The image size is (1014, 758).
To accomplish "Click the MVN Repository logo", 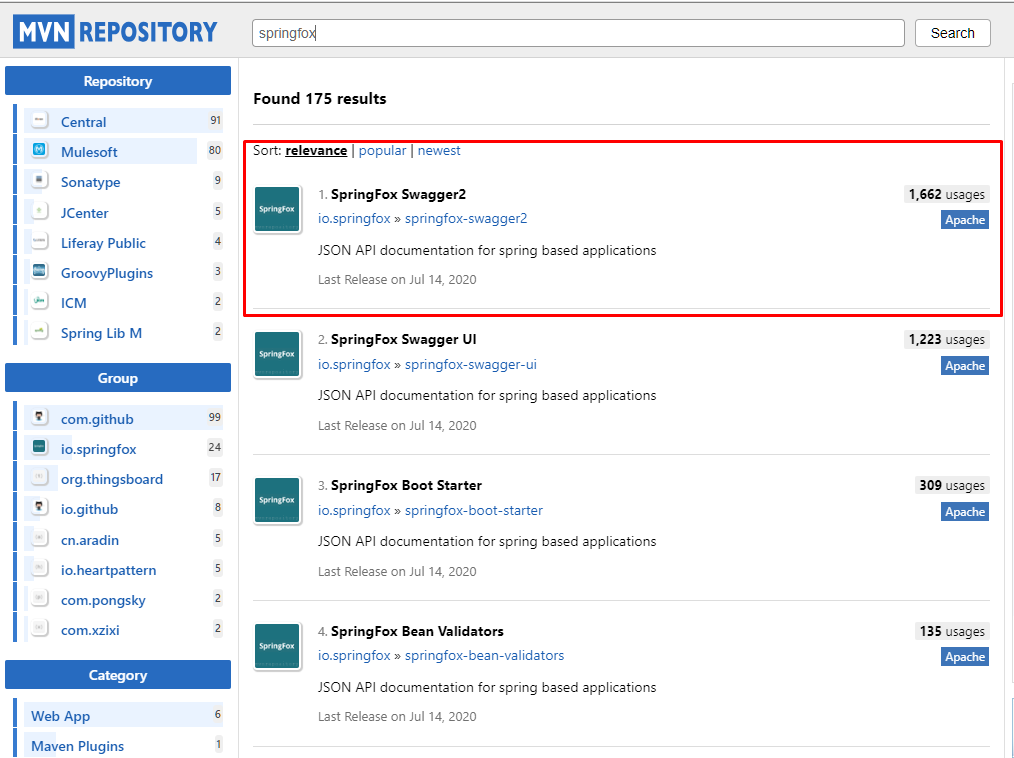I will click(x=116, y=32).
